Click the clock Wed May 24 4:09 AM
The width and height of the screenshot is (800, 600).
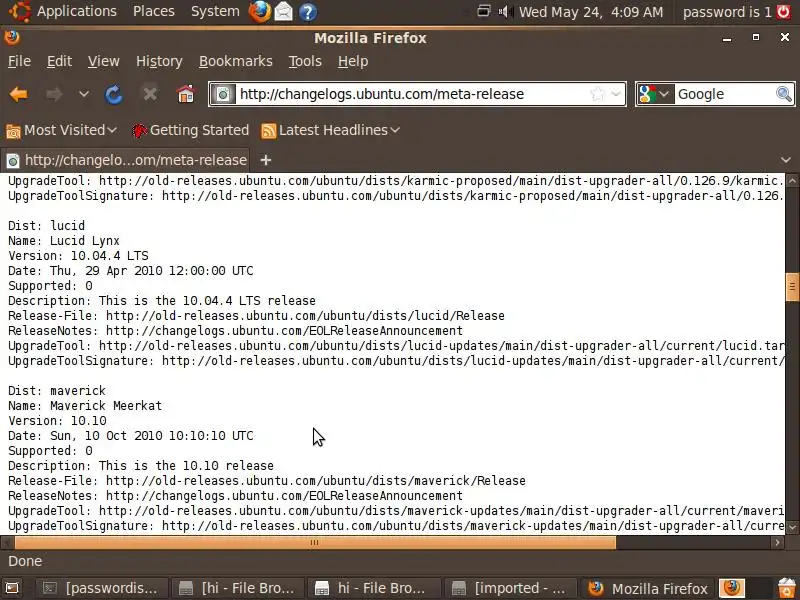pyautogui.click(x=591, y=12)
